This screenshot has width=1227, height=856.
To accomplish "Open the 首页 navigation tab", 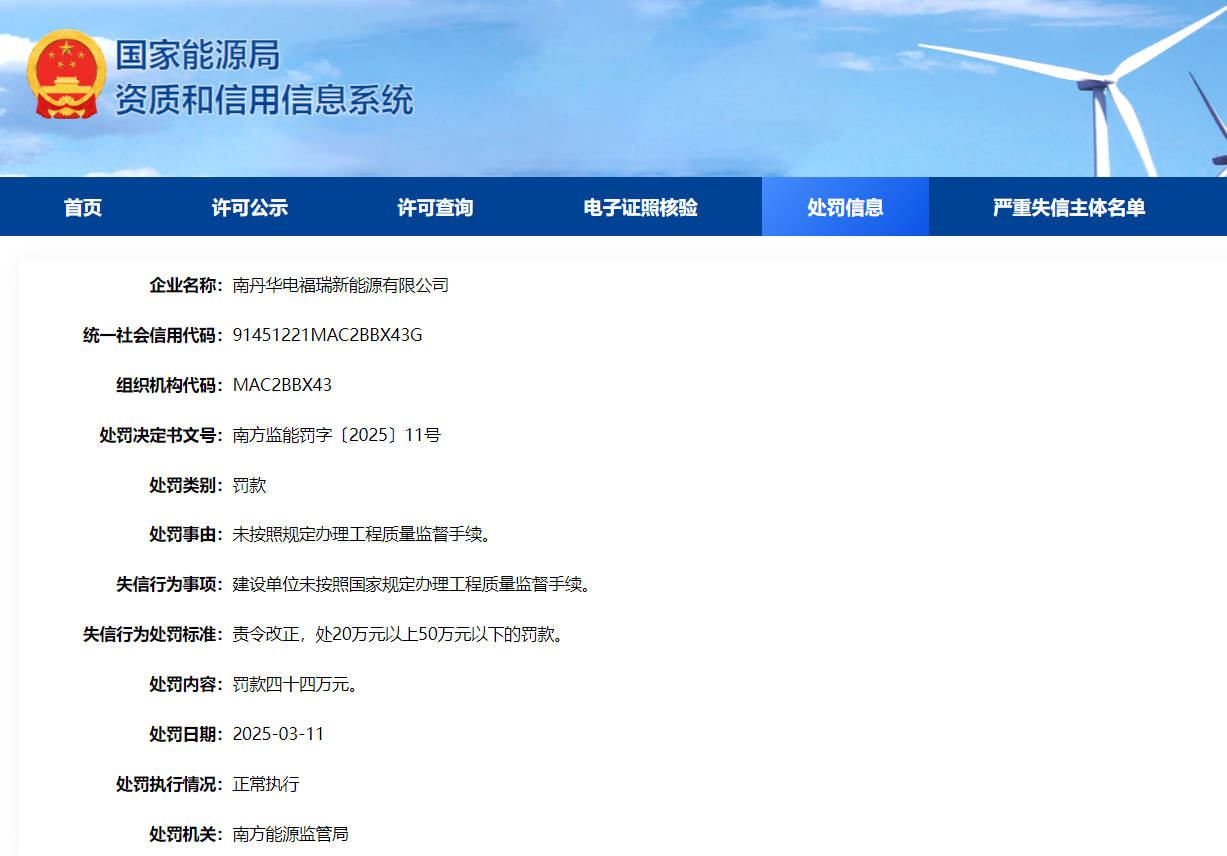I will (83, 208).
